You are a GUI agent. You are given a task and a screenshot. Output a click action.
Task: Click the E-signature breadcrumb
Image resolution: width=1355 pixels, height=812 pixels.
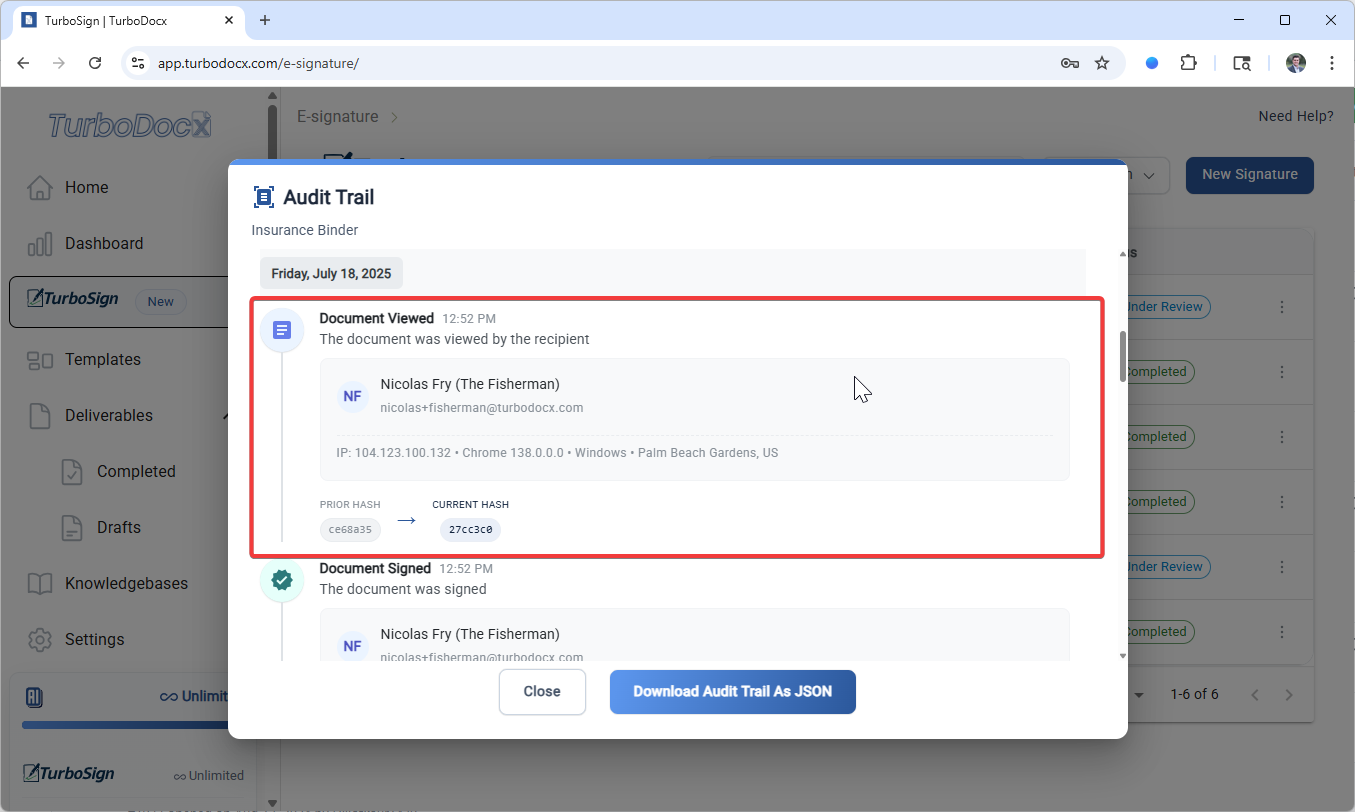[338, 117]
